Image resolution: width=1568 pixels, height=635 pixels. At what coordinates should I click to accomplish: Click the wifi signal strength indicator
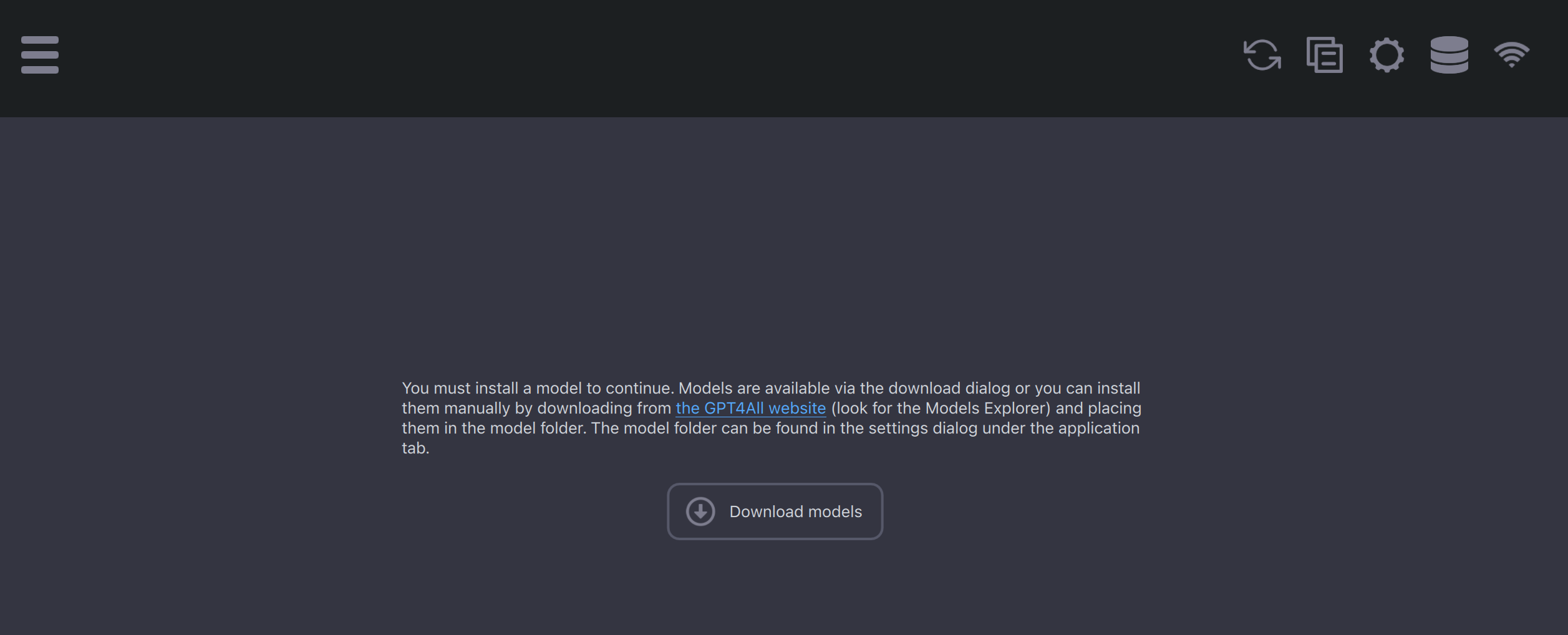(1512, 56)
